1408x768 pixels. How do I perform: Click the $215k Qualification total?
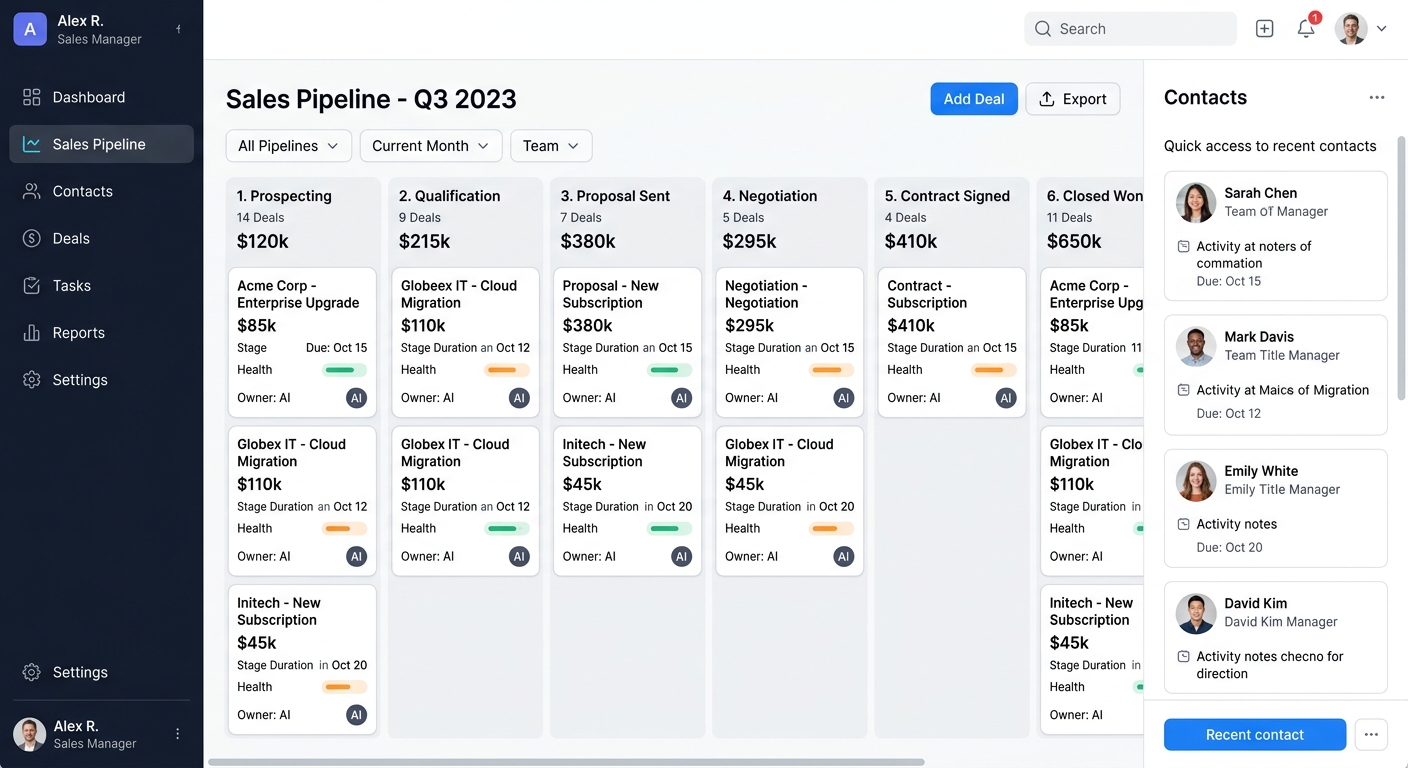(424, 241)
